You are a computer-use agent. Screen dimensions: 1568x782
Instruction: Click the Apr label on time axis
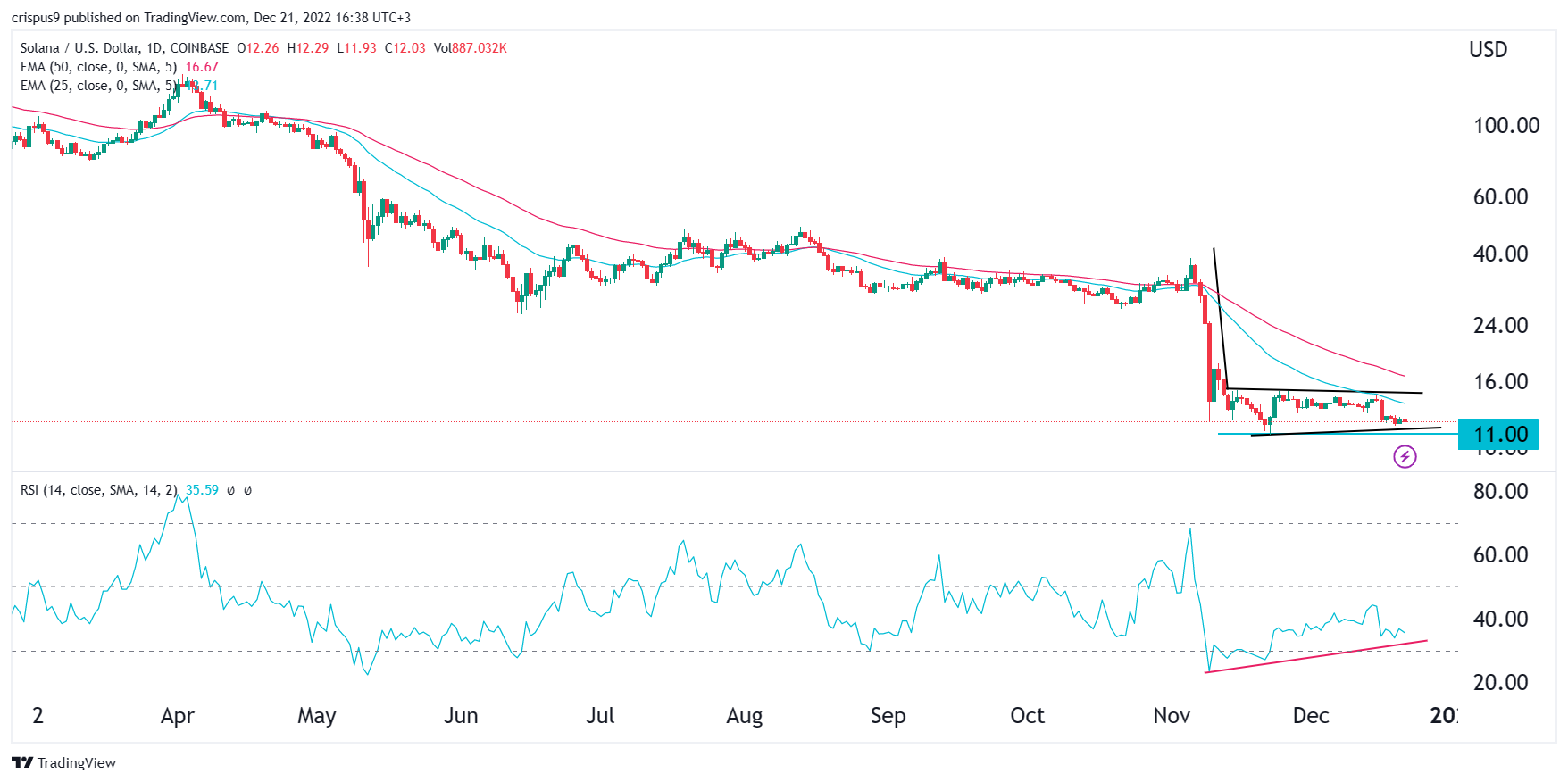pyautogui.click(x=178, y=716)
